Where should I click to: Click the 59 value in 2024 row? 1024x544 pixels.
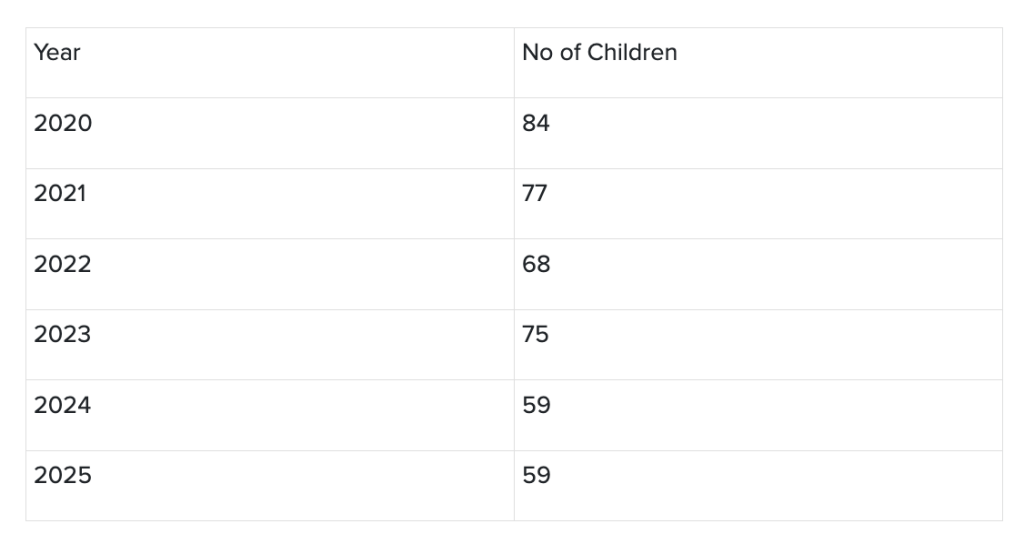click(x=758, y=415)
